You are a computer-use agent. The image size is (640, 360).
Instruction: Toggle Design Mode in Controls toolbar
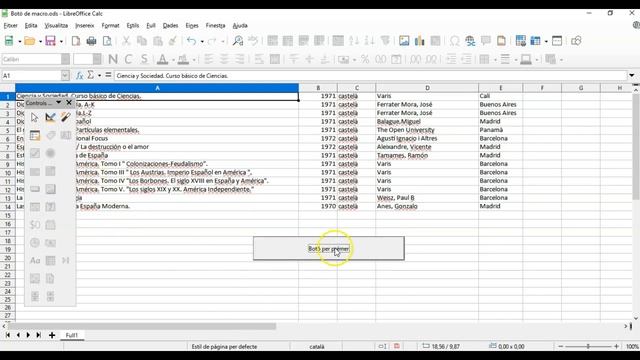pos(50,118)
